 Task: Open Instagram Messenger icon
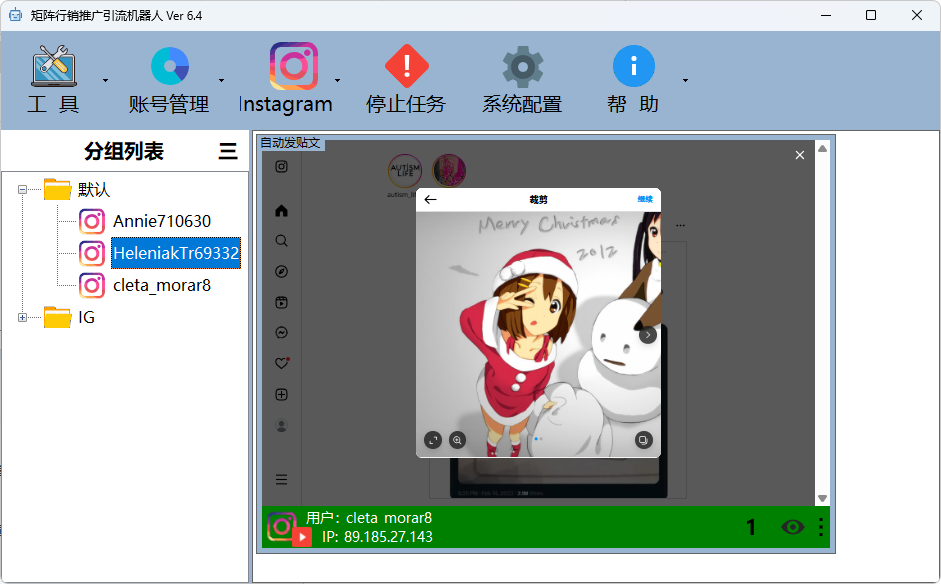(281, 333)
